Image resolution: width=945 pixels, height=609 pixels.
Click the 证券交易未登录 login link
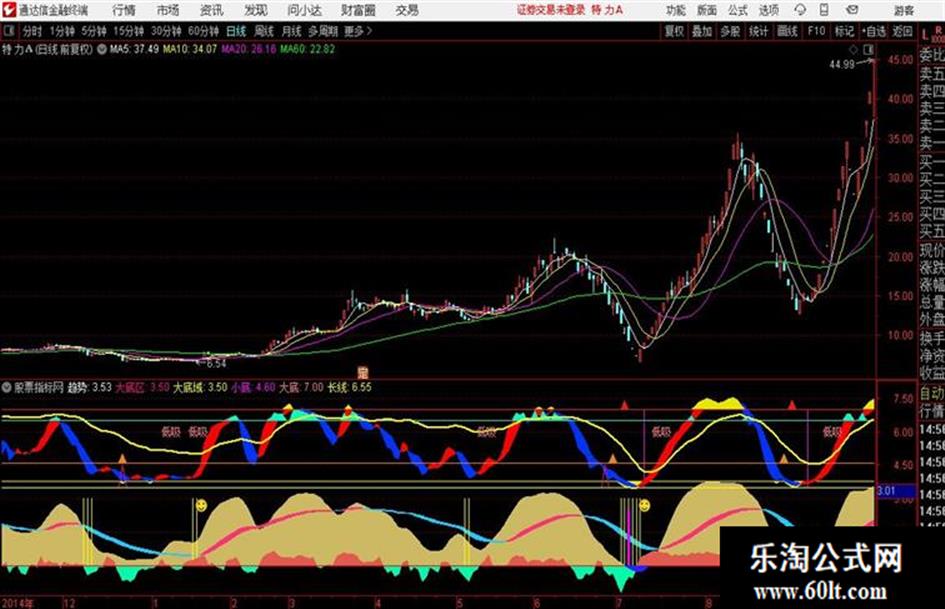click(551, 10)
